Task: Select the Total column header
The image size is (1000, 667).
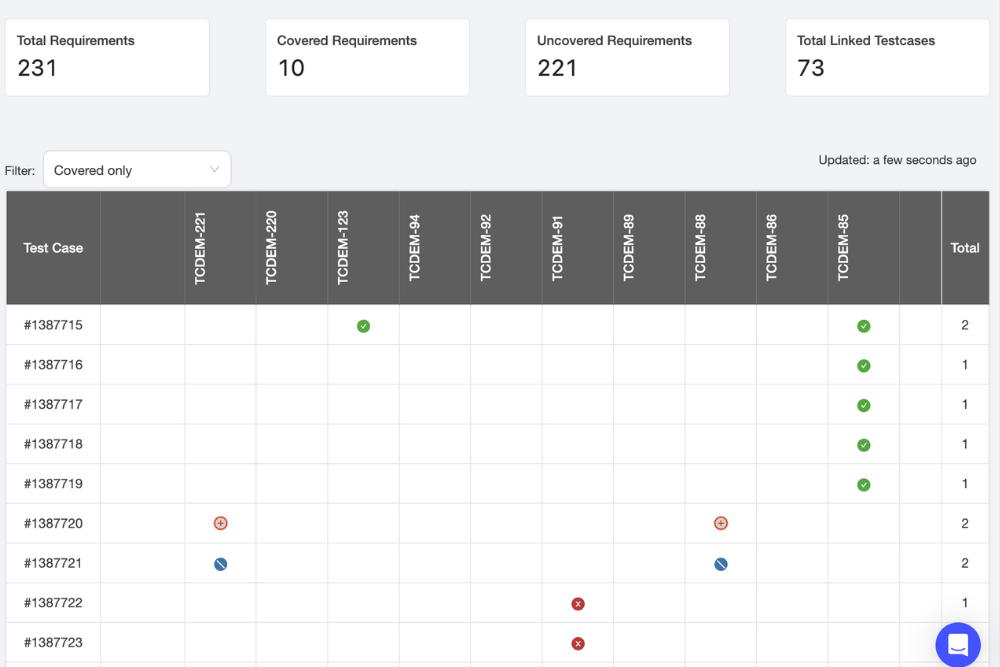Action: 964,247
